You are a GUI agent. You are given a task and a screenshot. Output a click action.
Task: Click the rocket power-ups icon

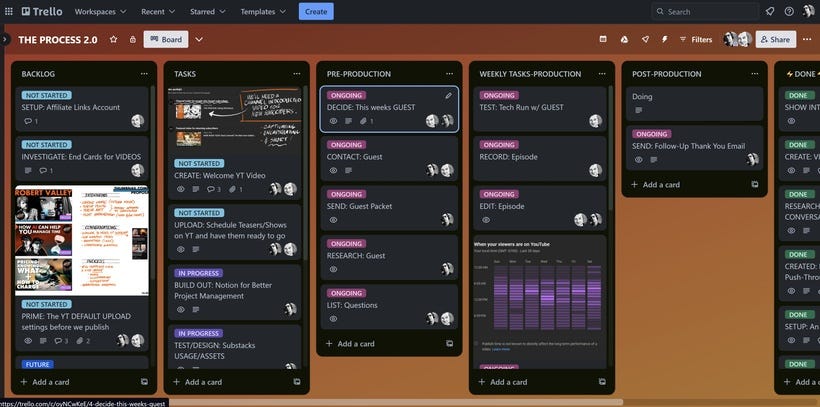(x=645, y=39)
